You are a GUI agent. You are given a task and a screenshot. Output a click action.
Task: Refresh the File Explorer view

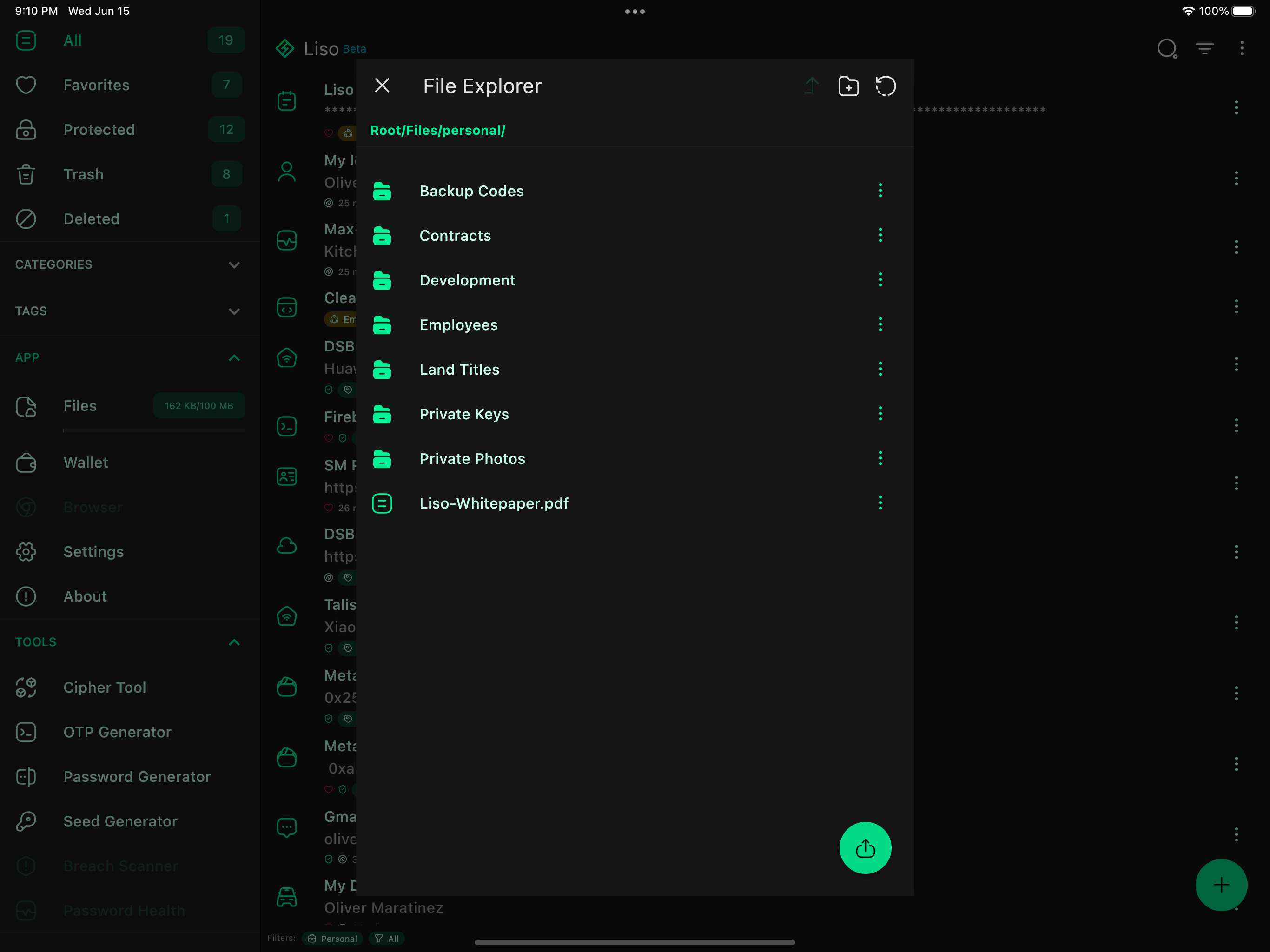pos(885,86)
